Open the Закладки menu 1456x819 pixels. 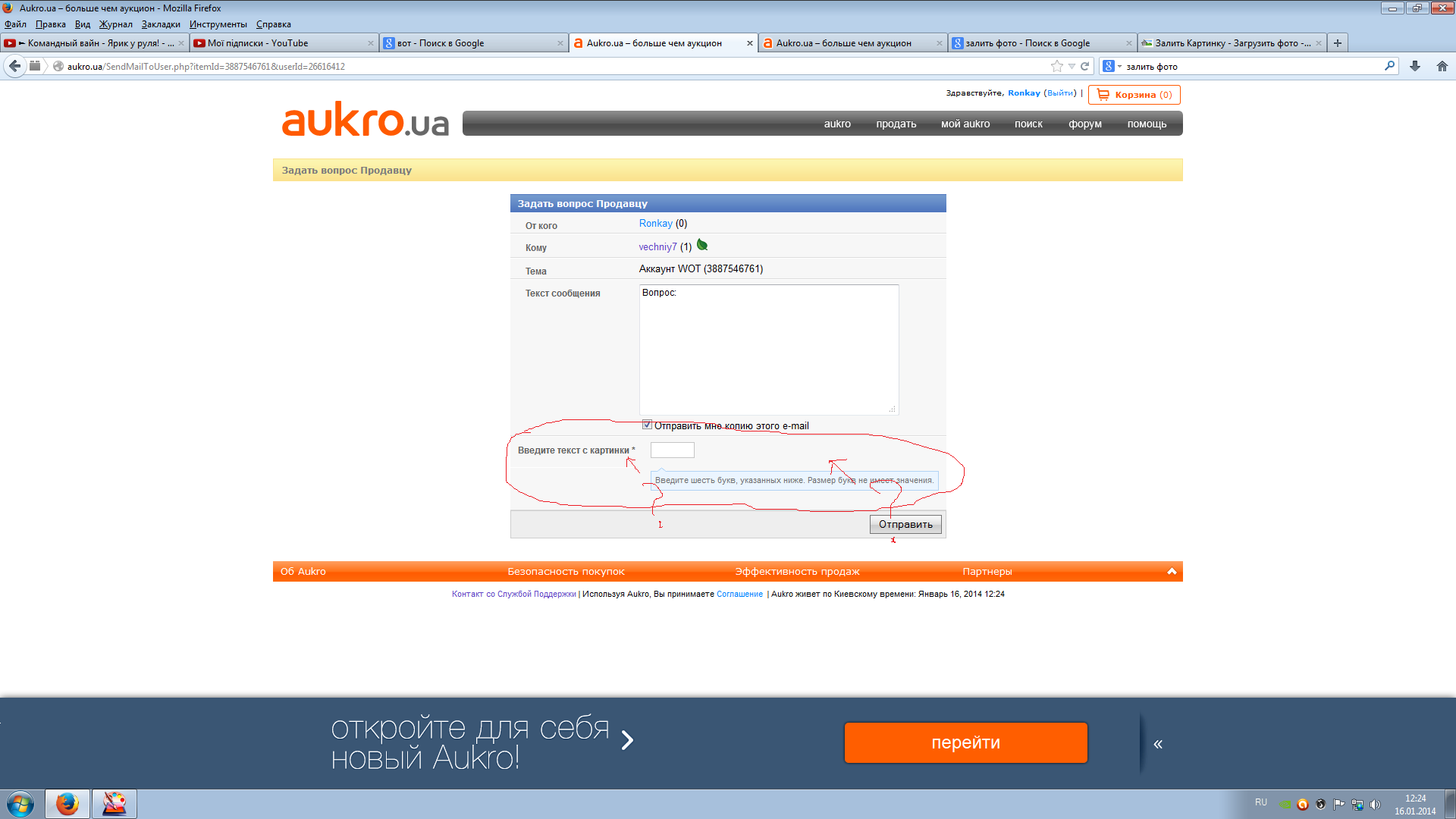point(161,24)
